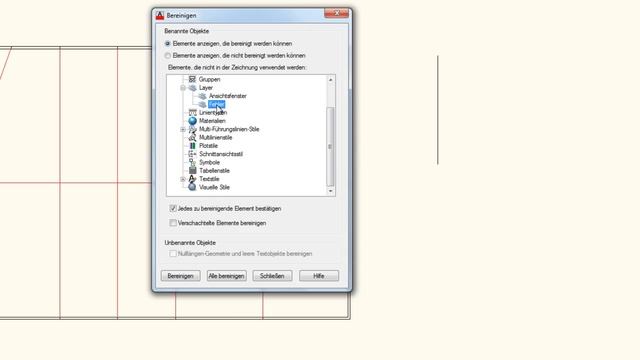Image resolution: width=640 pixels, height=360 pixels.
Task: Click the Symbole icon
Action: coord(192,162)
